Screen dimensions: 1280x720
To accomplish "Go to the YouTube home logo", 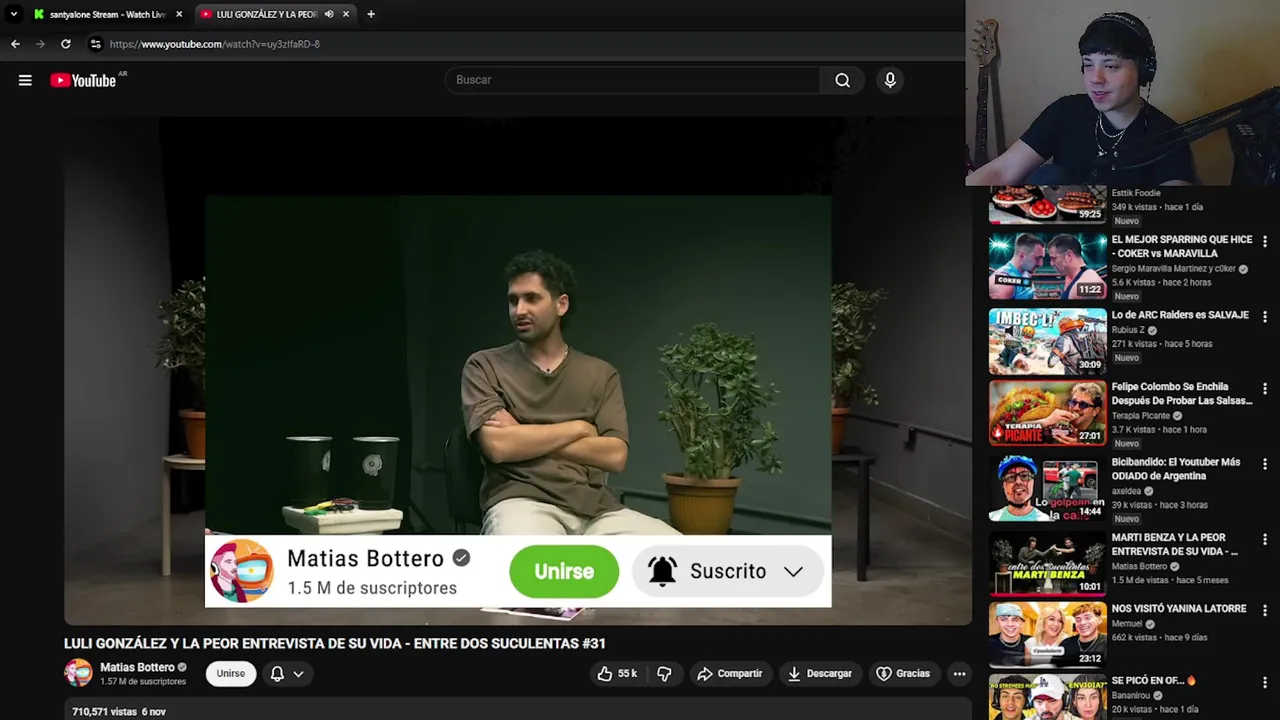I will tap(84, 80).
